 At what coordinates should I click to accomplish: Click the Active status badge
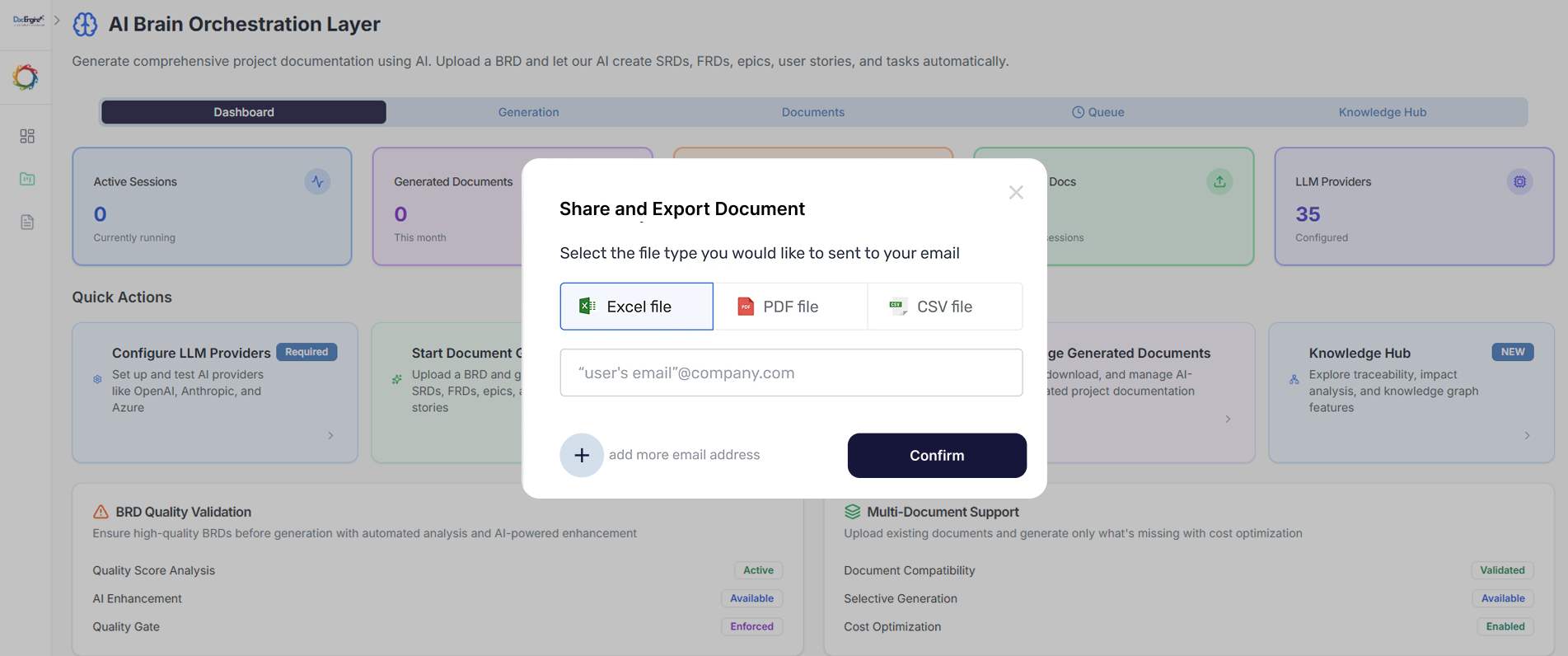[x=758, y=570]
